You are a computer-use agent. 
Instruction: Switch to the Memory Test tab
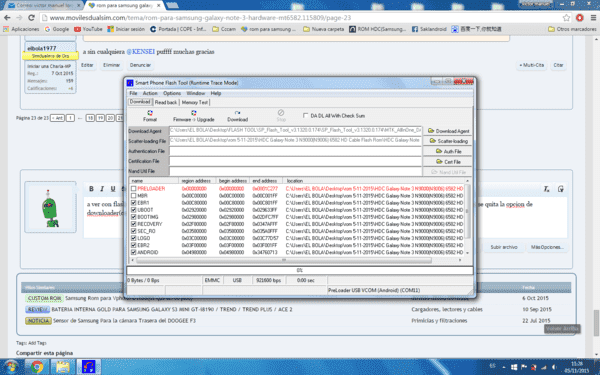(194, 102)
